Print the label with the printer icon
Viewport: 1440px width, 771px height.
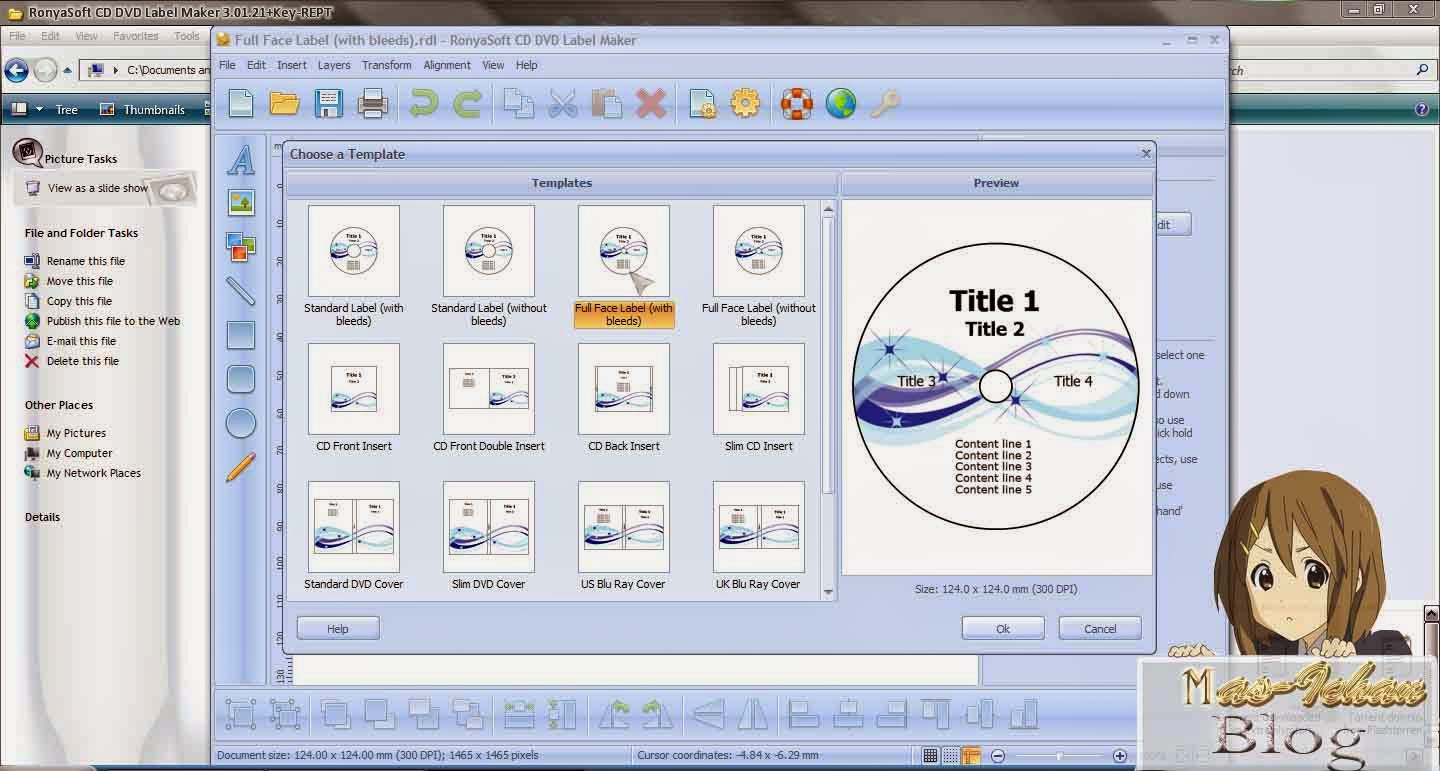click(372, 103)
